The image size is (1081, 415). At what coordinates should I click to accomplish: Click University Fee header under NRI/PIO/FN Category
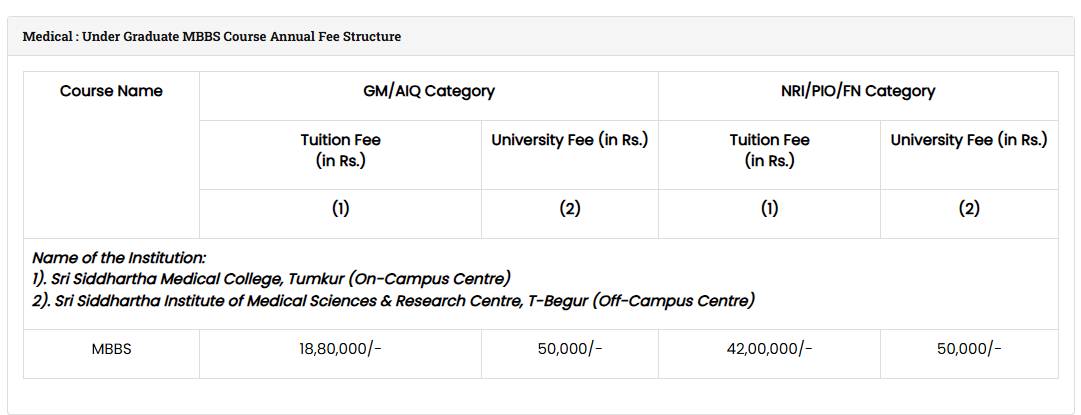(x=969, y=140)
